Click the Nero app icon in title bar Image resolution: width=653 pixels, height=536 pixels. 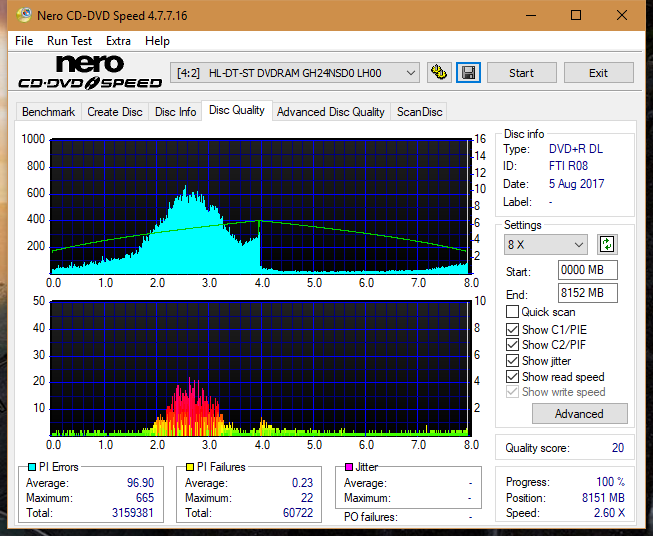pos(24,15)
